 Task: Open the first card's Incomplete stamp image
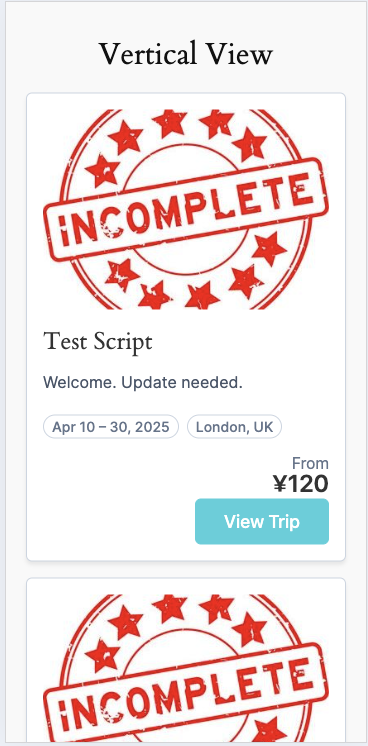(x=186, y=209)
